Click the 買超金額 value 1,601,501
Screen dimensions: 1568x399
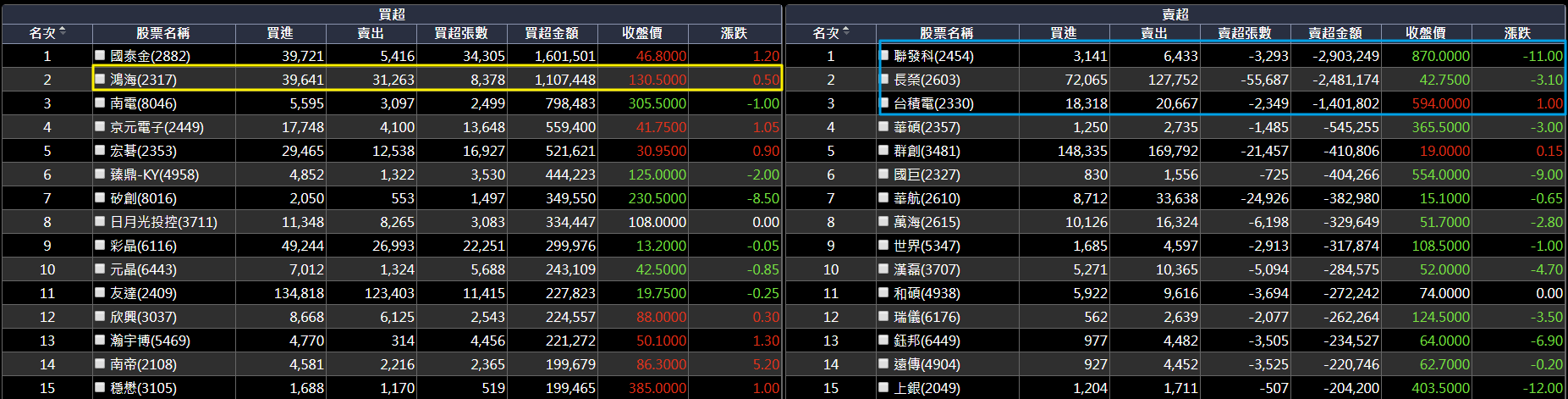click(x=564, y=56)
